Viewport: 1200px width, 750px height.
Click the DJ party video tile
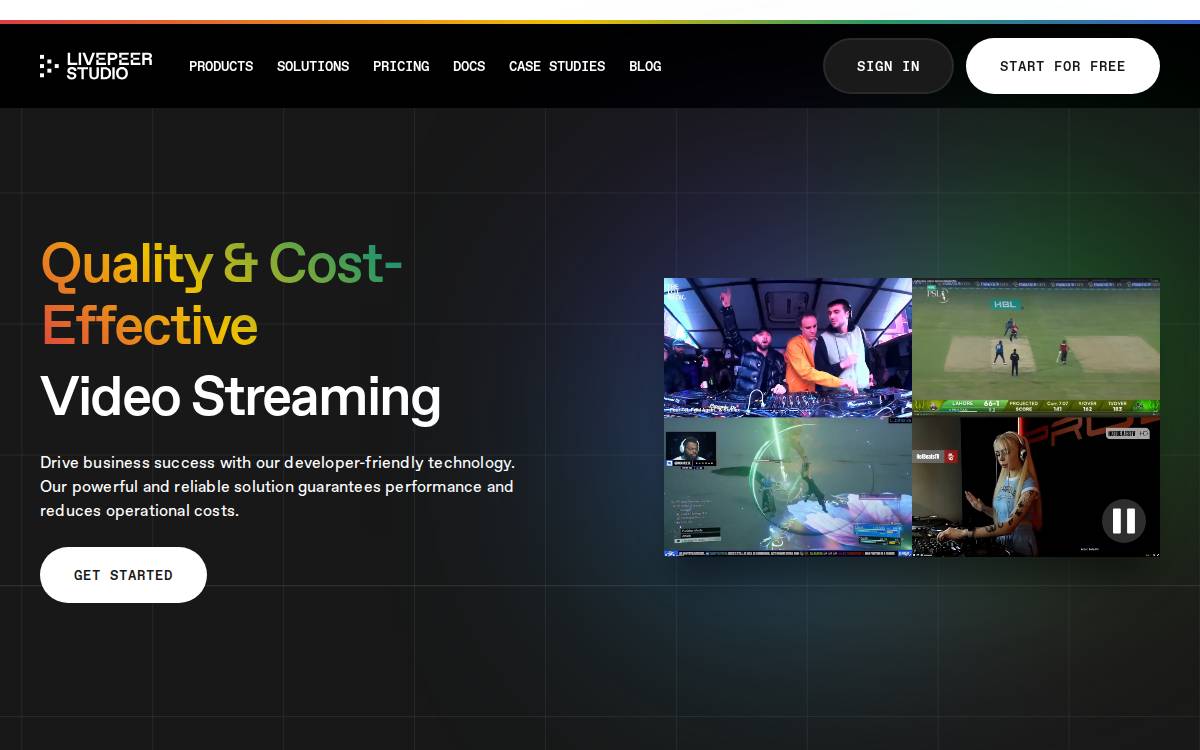(x=788, y=347)
